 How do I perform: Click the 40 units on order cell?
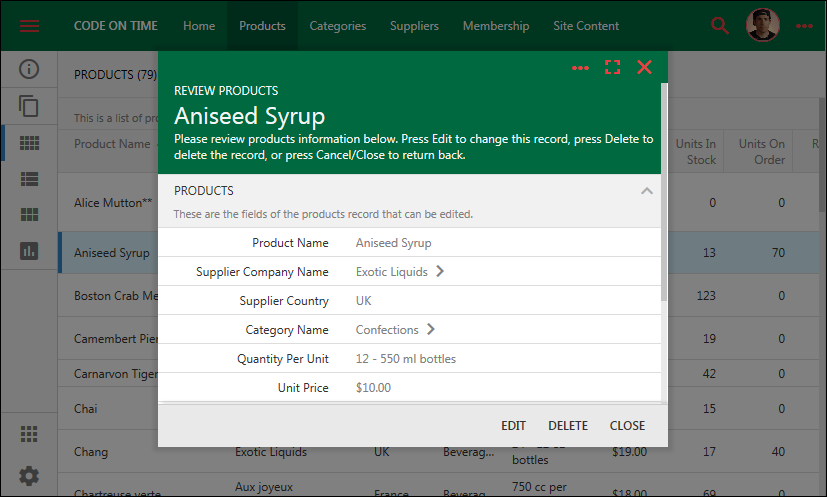778,452
